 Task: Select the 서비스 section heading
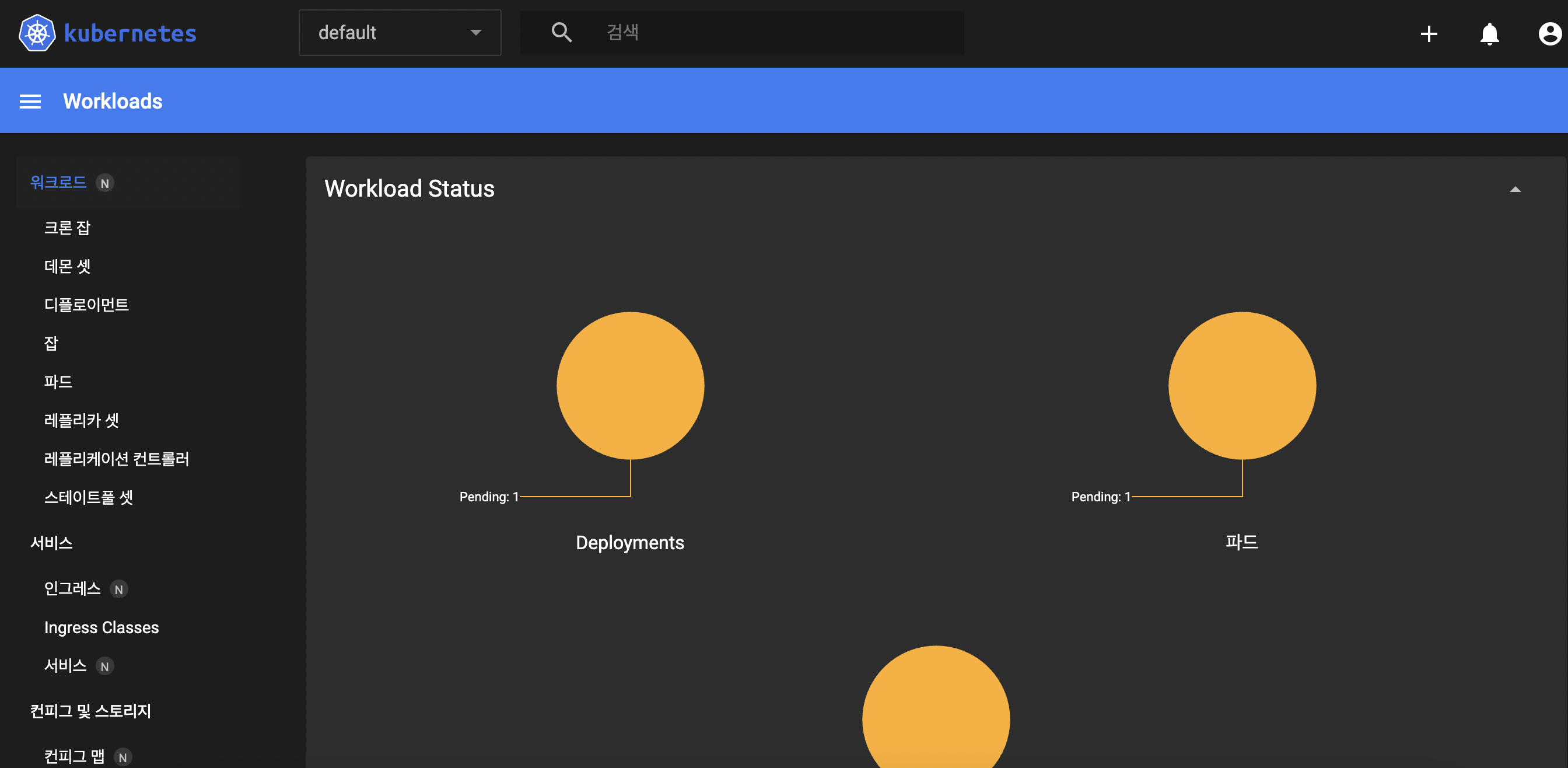52,543
